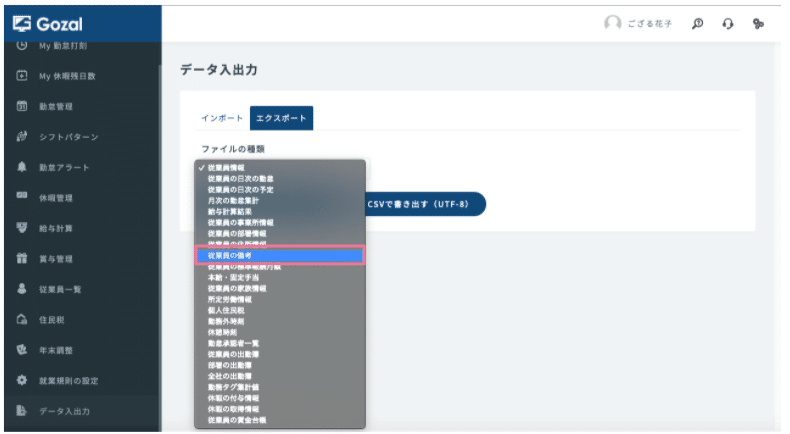Image resolution: width=790 pixels, height=434 pixels.
Task: Select 従業員の家族情報 option
Action: point(280,288)
